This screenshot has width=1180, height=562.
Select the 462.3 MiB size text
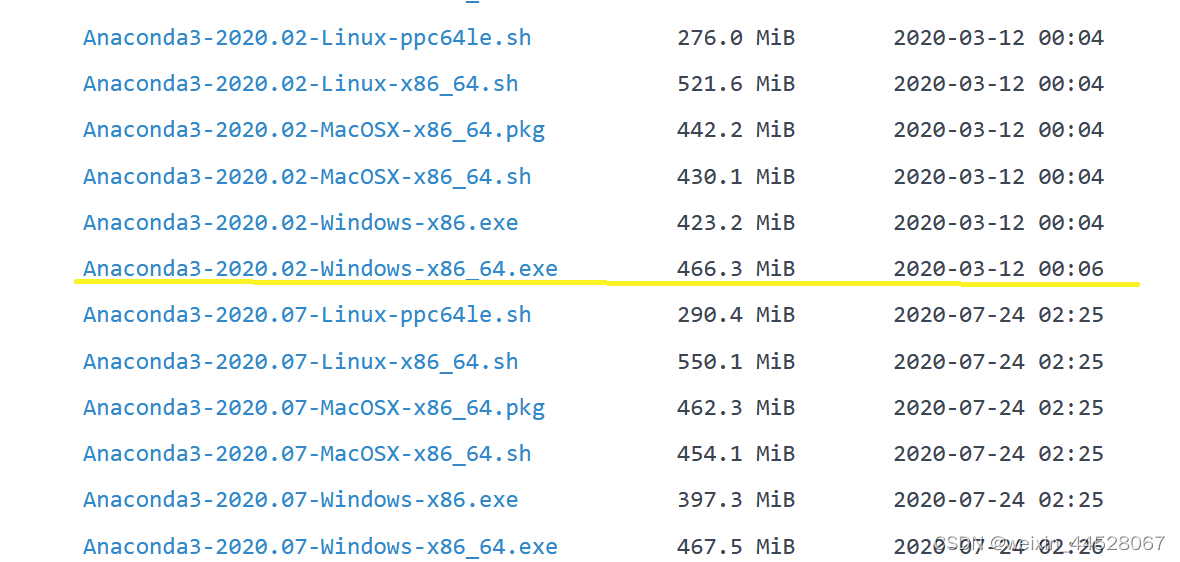coord(736,408)
